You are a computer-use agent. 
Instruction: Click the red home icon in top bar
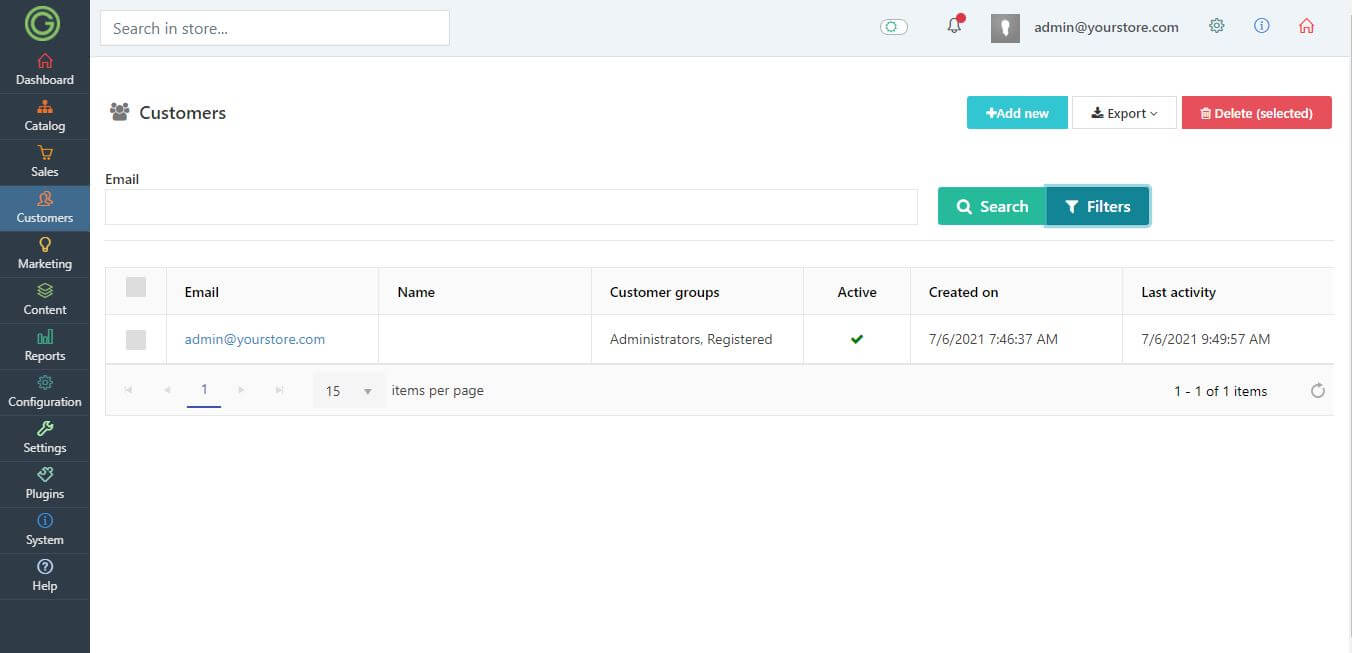(x=1306, y=26)
